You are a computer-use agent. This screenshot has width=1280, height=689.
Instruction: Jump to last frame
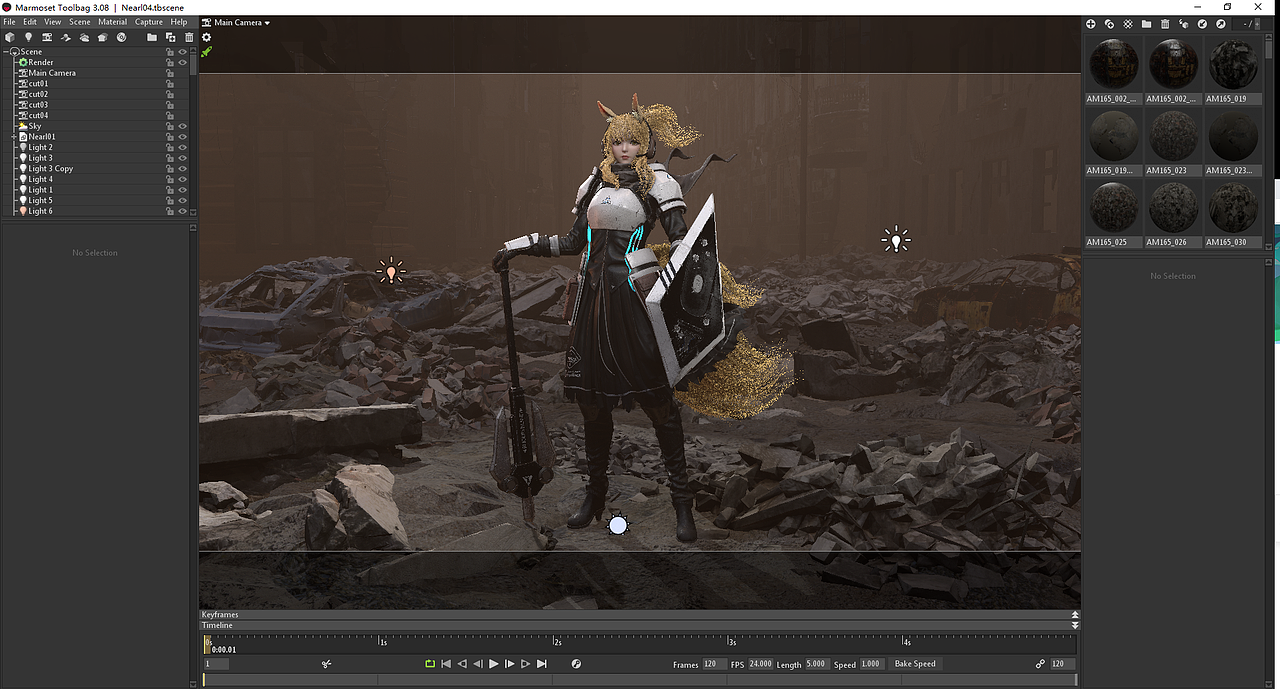click(x=542, y=664)
